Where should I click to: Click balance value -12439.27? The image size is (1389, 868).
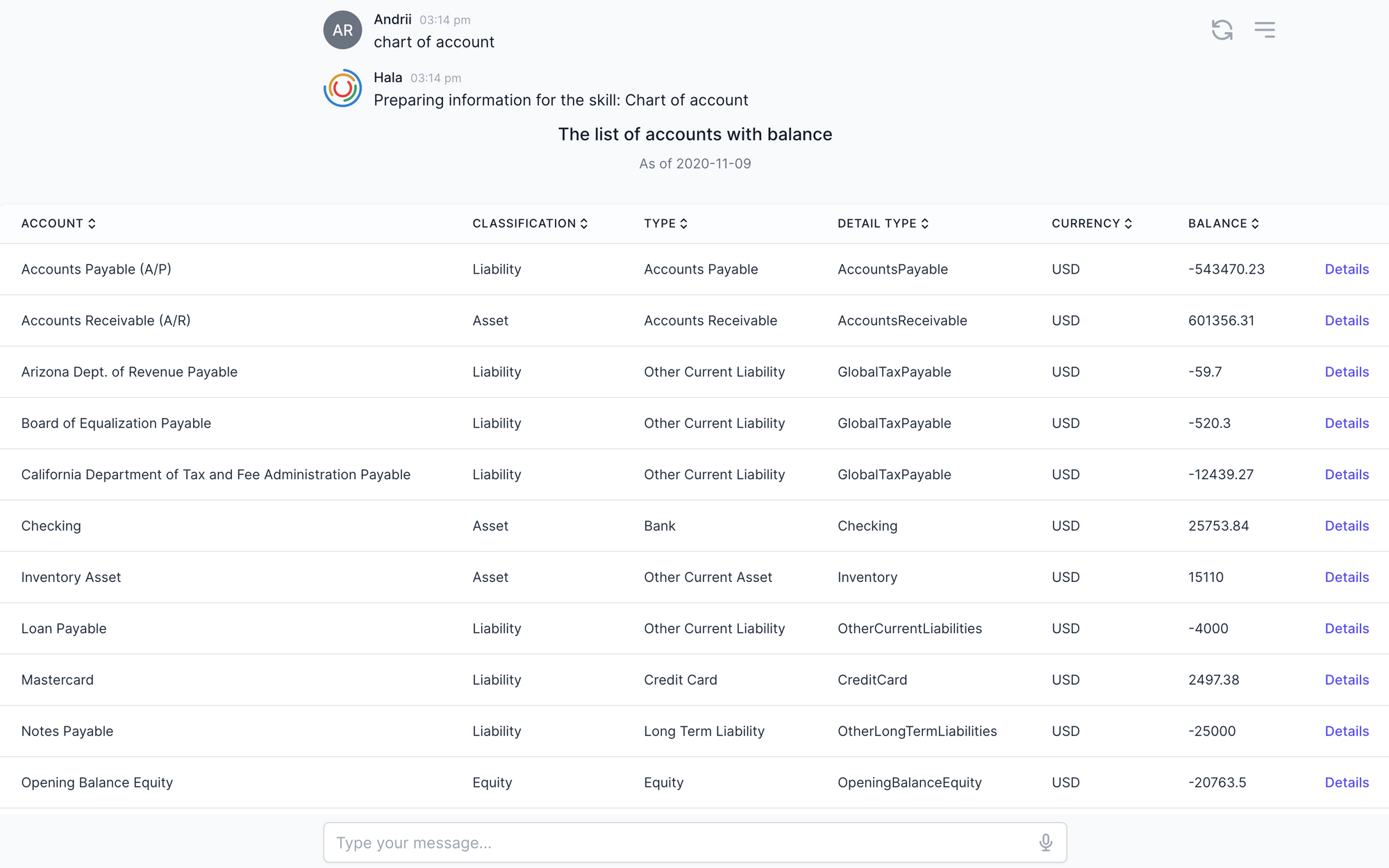pyautogui.click(x=1221, y=475)
